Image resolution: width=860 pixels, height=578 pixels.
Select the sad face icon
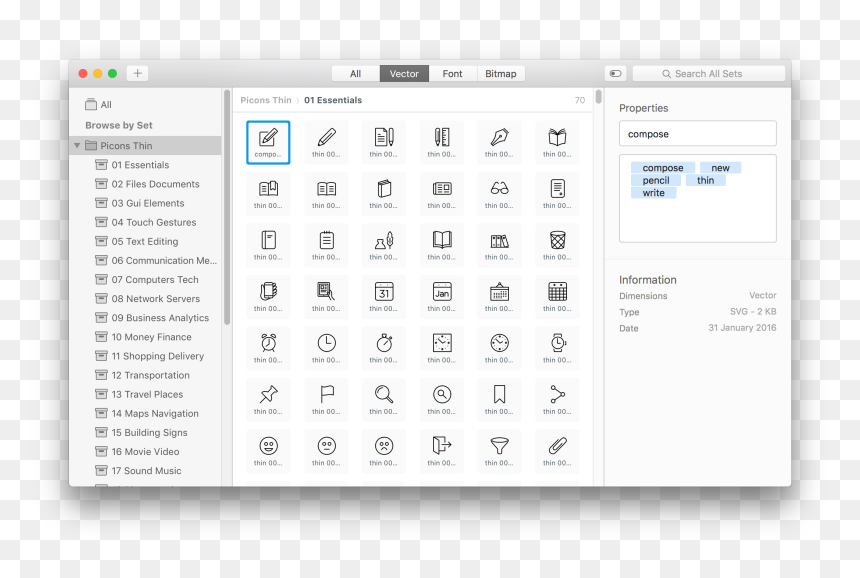pos(384,451)
